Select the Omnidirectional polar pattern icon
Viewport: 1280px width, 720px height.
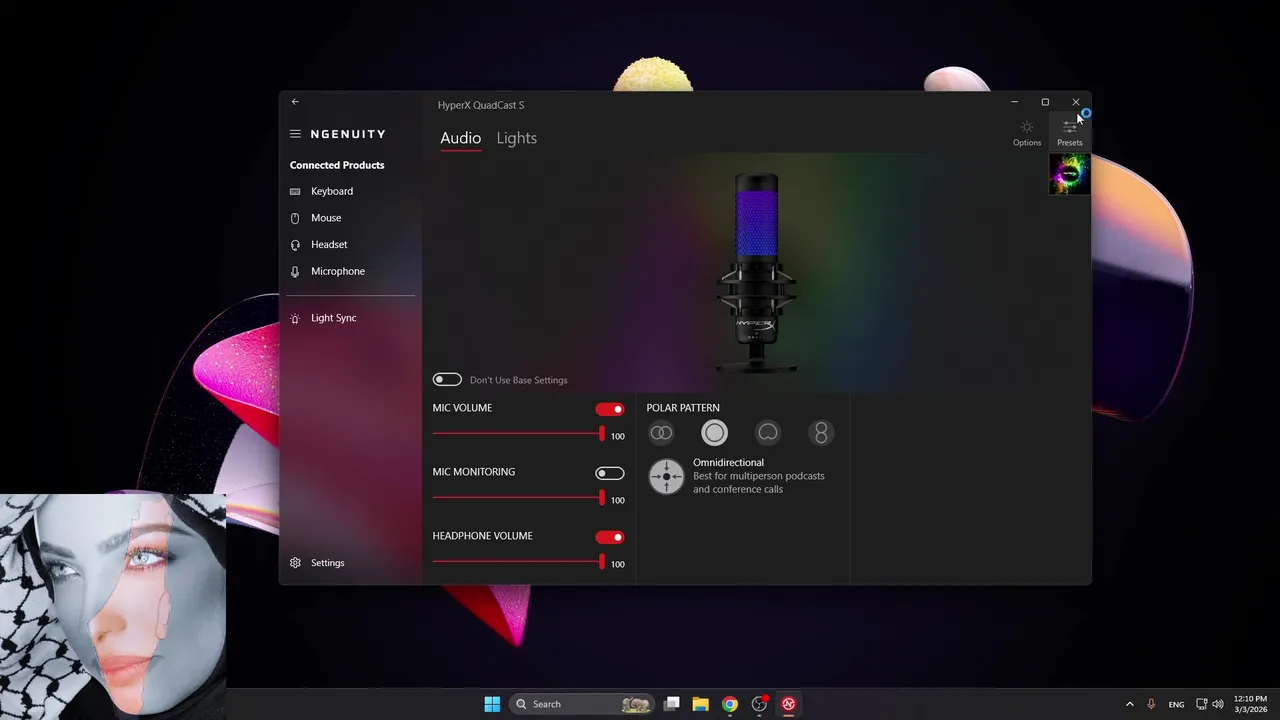click(x=714, y=433)
